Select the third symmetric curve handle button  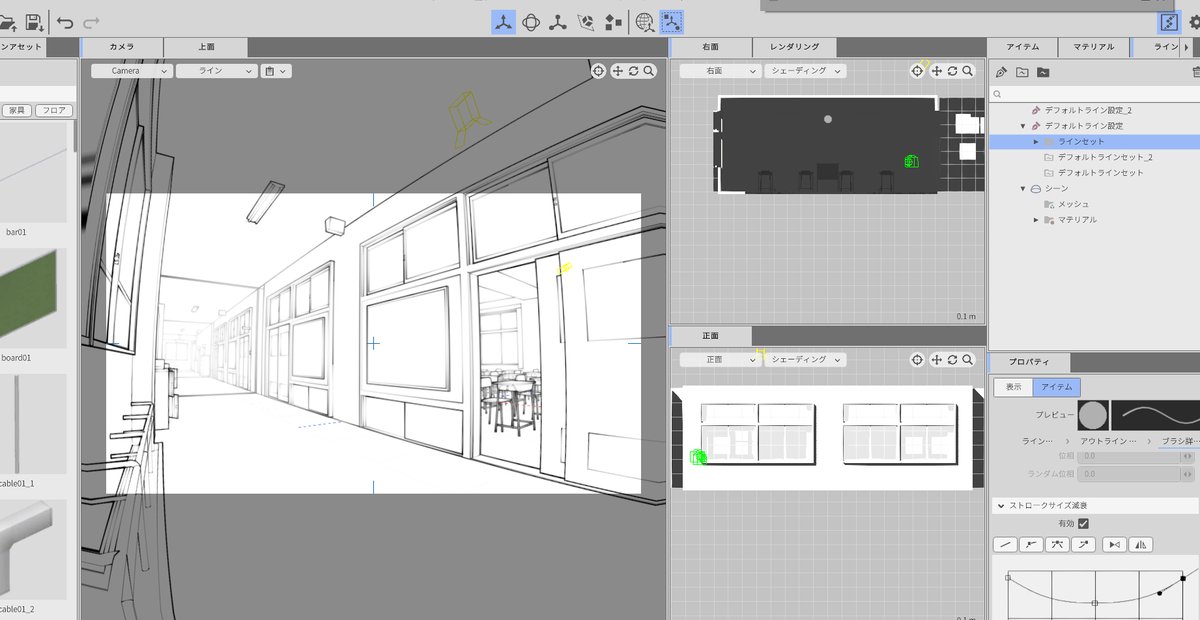pos(1057,544)
